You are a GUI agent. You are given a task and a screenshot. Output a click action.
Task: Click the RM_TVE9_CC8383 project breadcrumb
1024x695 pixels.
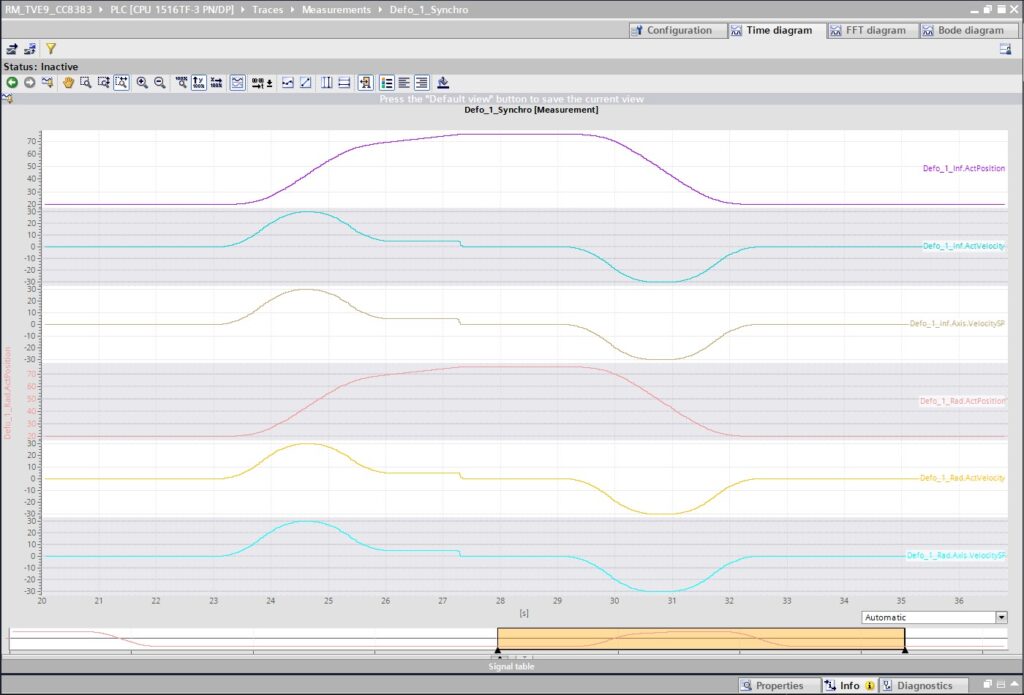48,10
